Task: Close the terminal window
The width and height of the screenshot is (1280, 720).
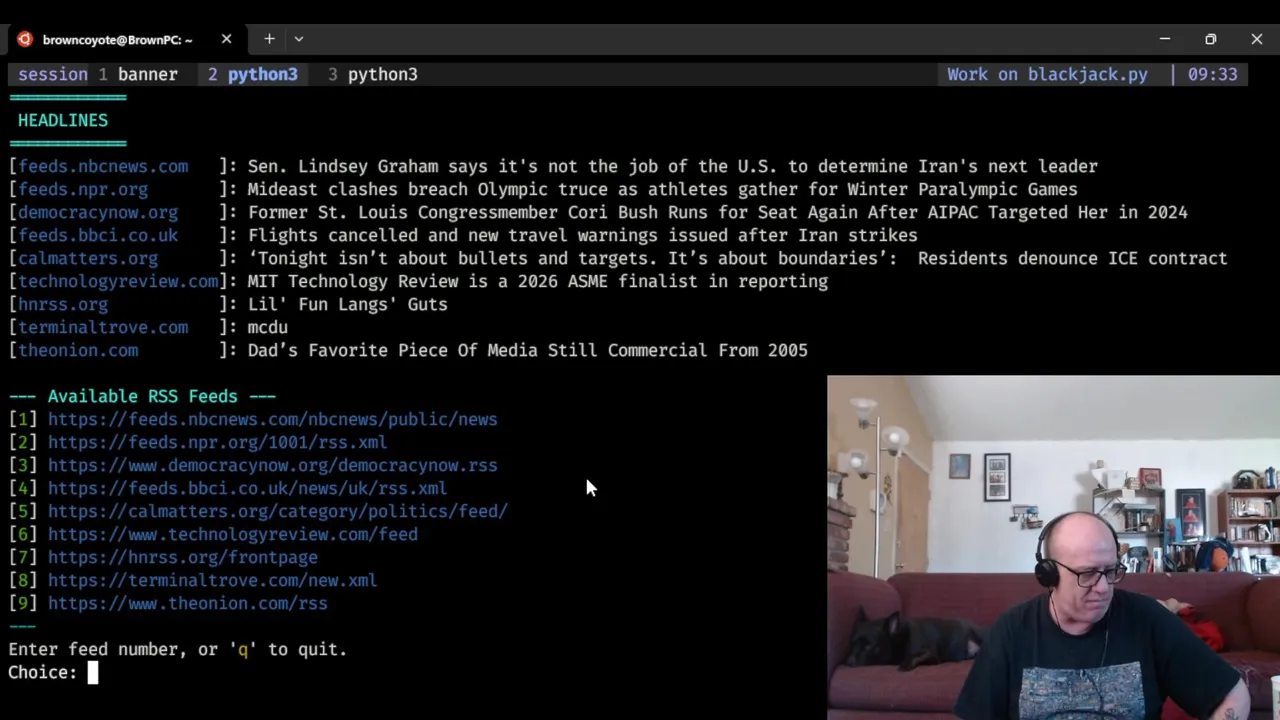Action: 1257,39
